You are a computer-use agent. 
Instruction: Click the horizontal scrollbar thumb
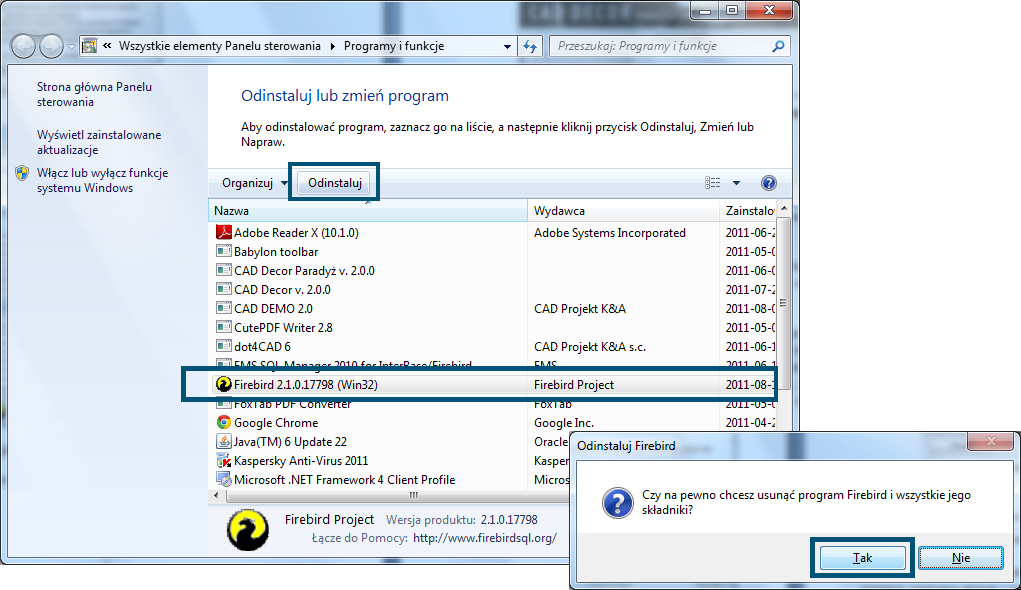coord(413,496)
